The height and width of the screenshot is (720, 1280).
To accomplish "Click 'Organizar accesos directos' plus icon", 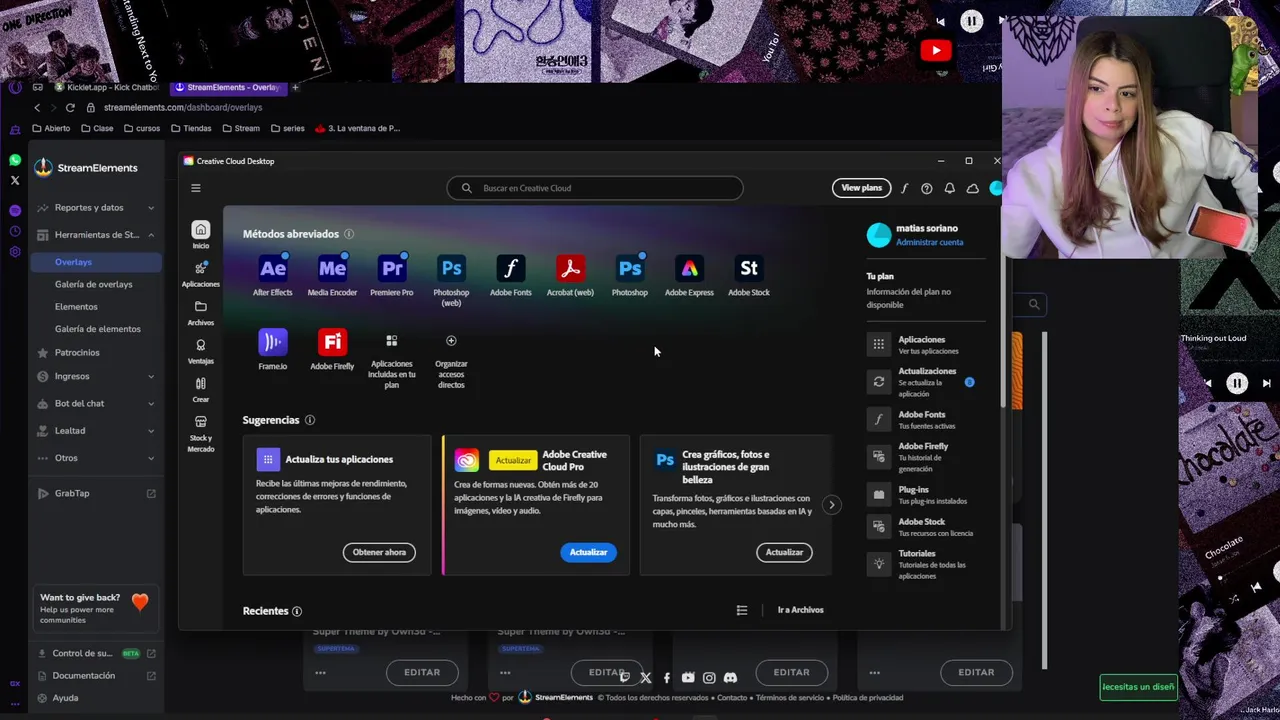I will coord(451,341).
